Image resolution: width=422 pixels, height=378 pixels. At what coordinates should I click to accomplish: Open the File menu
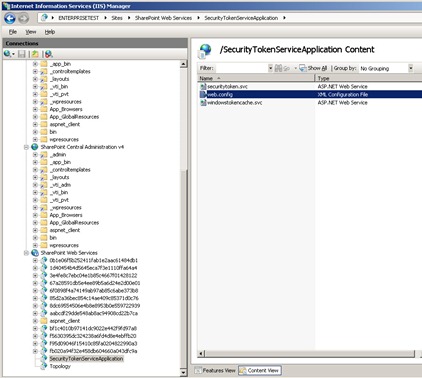13,32
